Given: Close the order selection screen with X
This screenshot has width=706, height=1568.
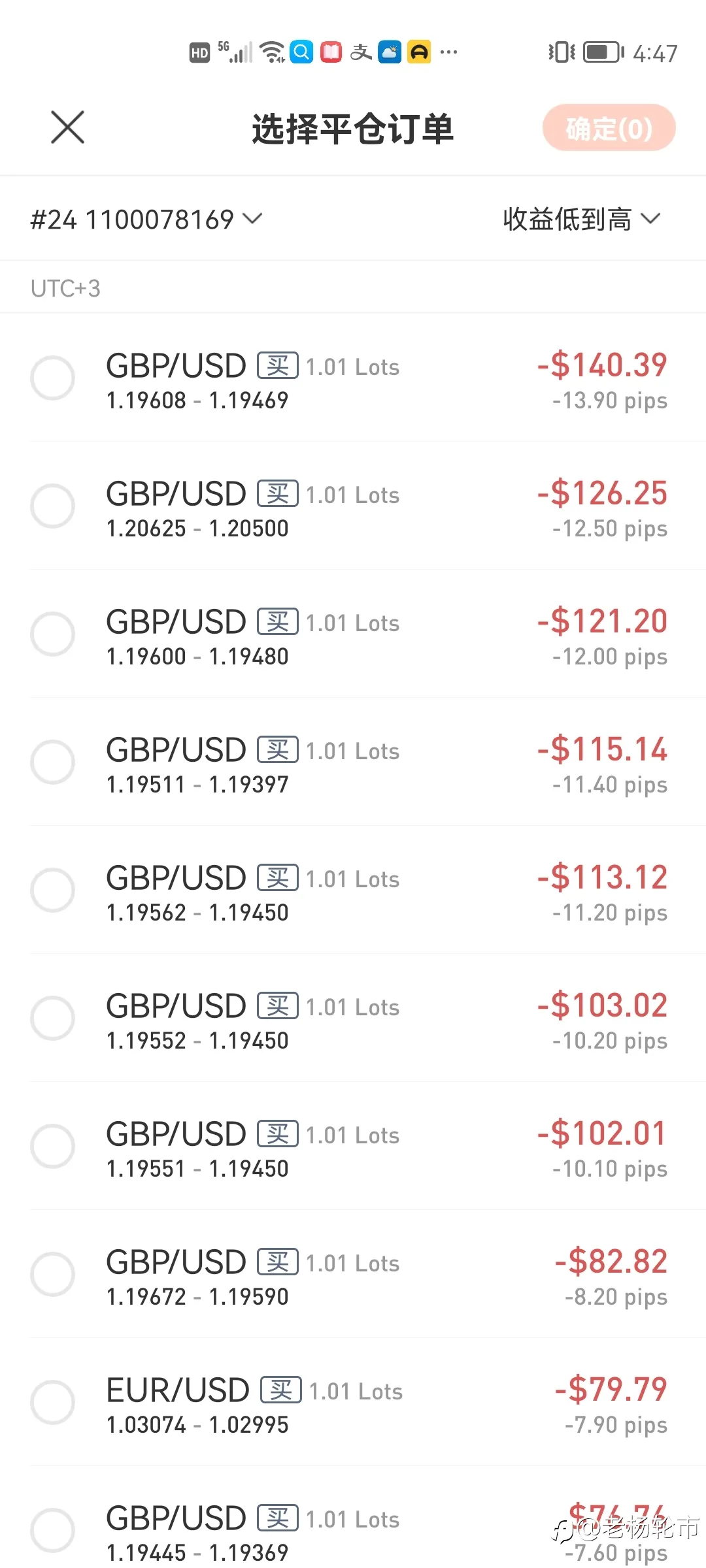Looking at the screenshot, I should click(67, 127).
